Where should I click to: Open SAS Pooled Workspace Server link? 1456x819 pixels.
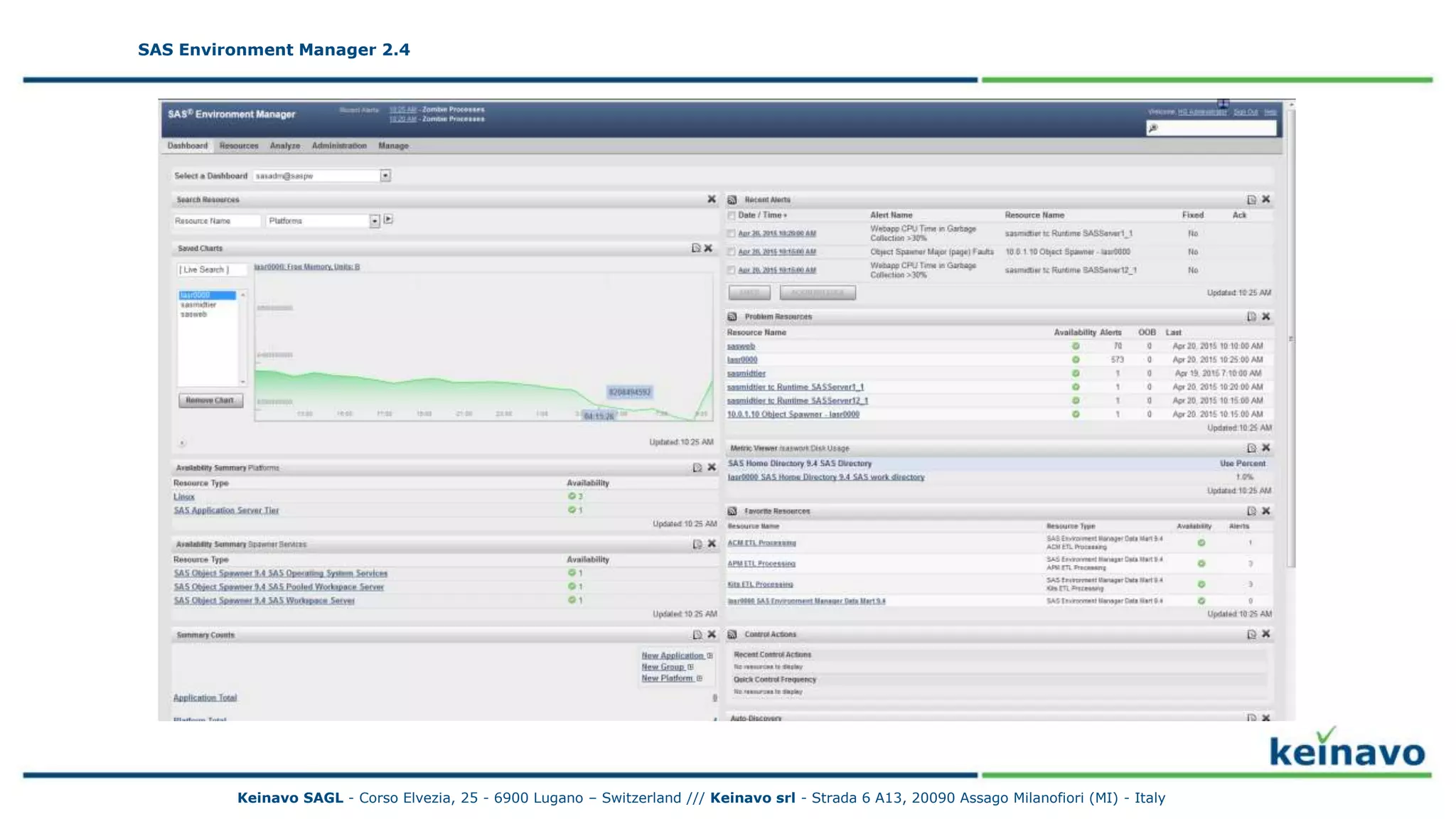click(279, 587)
